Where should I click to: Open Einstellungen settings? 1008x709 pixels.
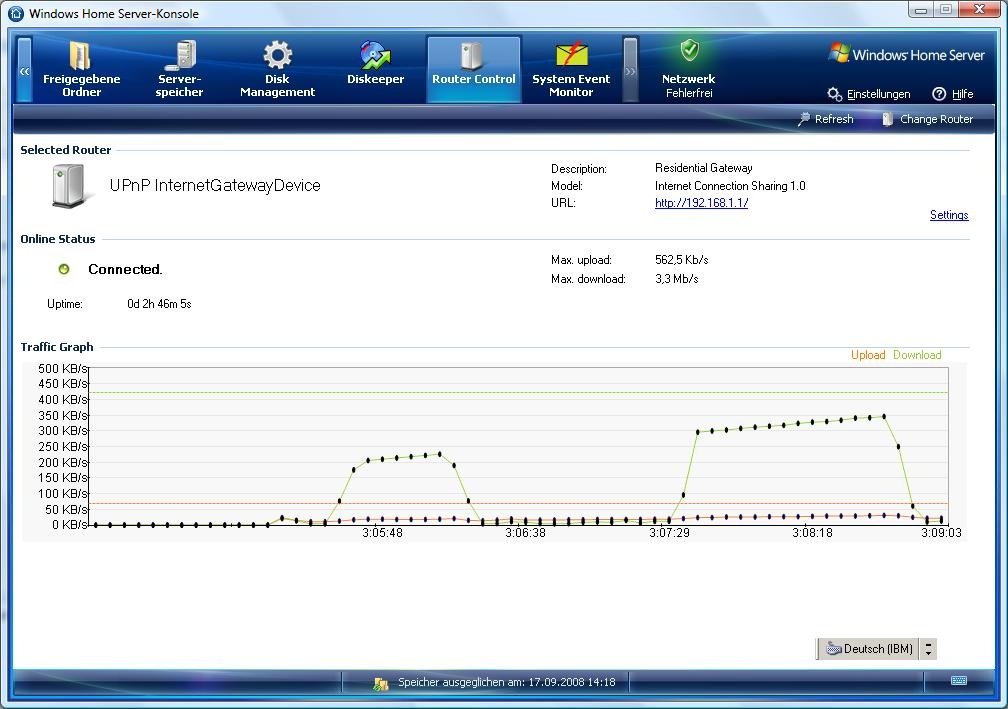pos(869,94)
